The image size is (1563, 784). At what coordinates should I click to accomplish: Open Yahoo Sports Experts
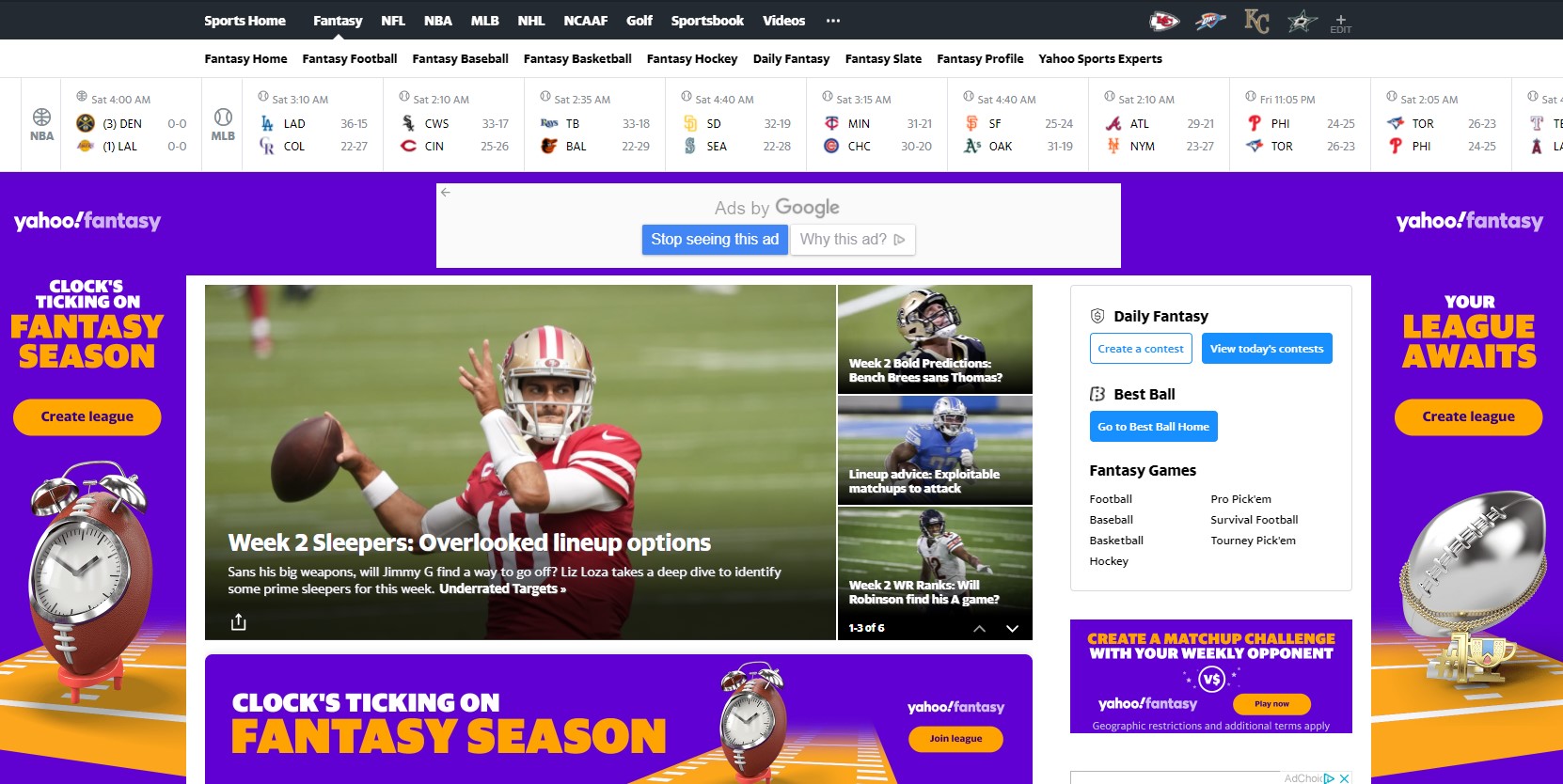click(x=1100, y=58)
